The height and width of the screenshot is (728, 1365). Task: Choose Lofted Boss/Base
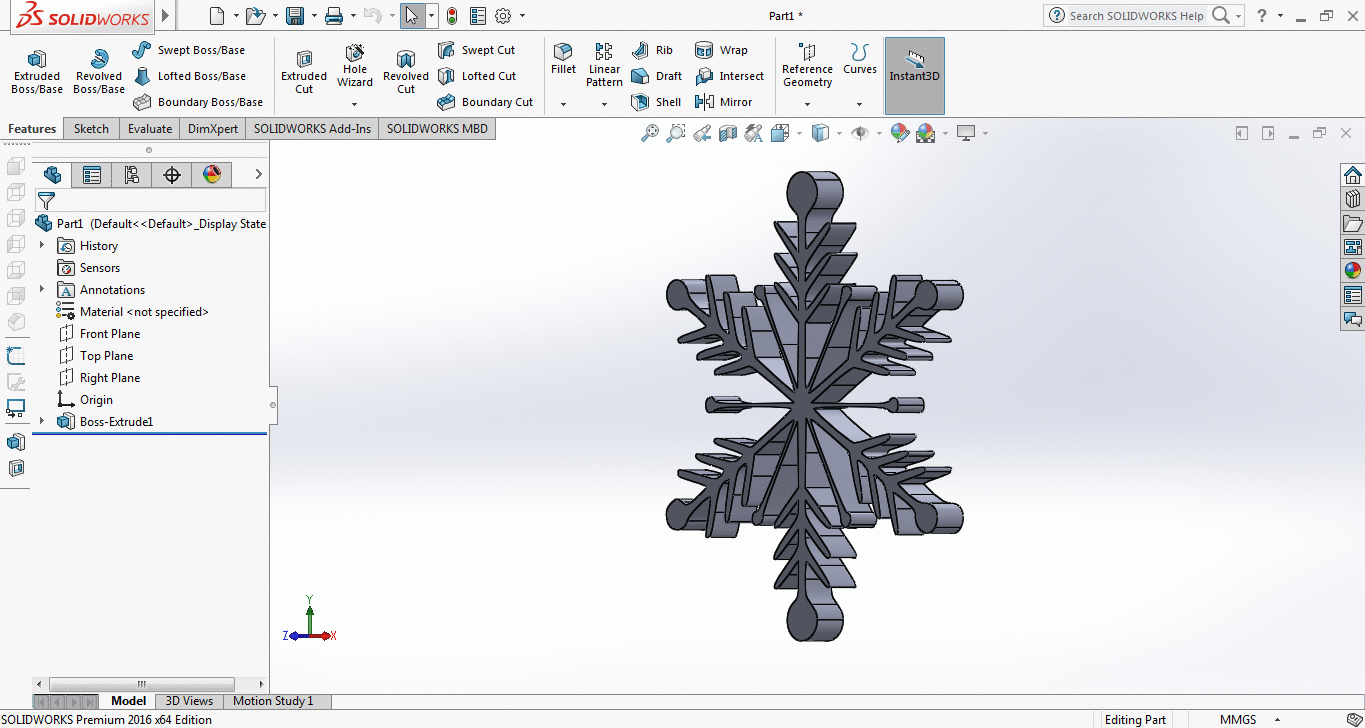point(189,76)
